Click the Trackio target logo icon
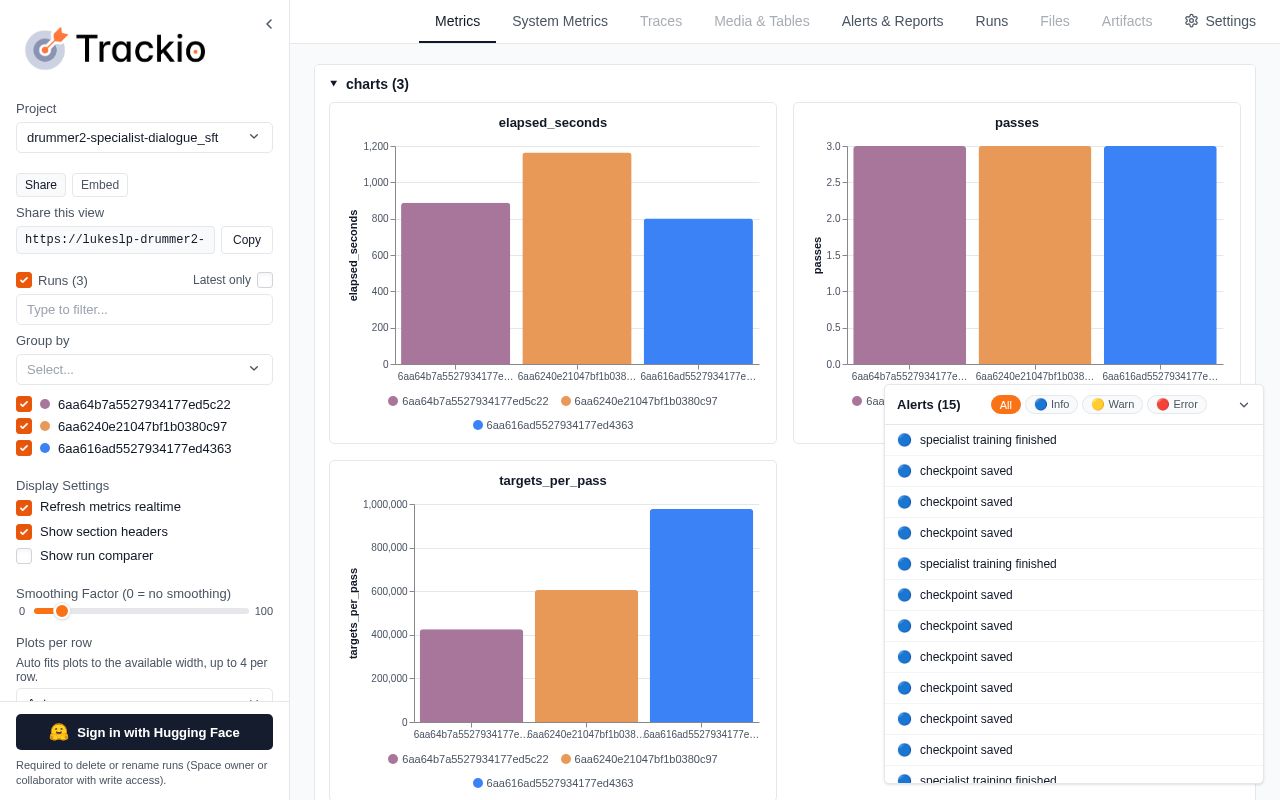The height and width of the screenshot is (800, 1280). (x=46, y=48)
